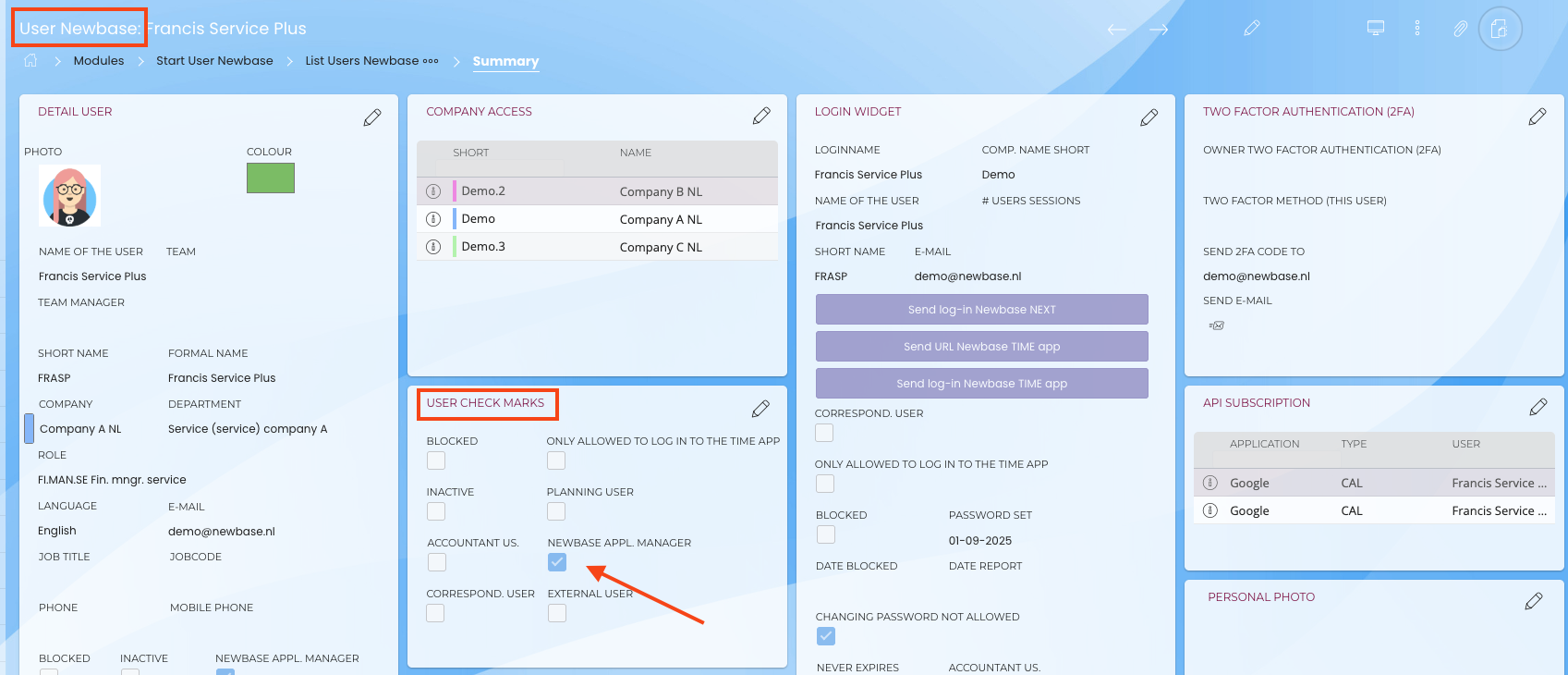Viewport: 1568px width, 675px height.
Task: Click password set date 01-09-2025
Action: tap(980, 541)
